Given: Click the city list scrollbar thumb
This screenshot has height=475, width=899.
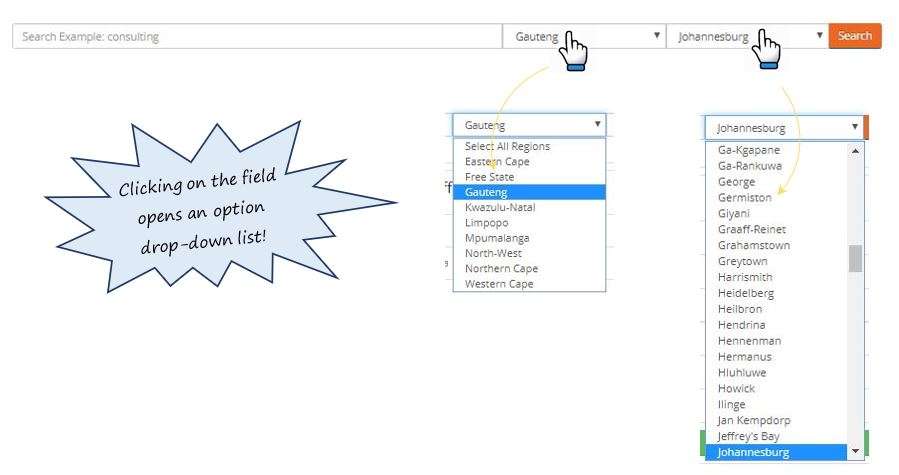Looking at the screenshot, I should click(x=855, y=258).
